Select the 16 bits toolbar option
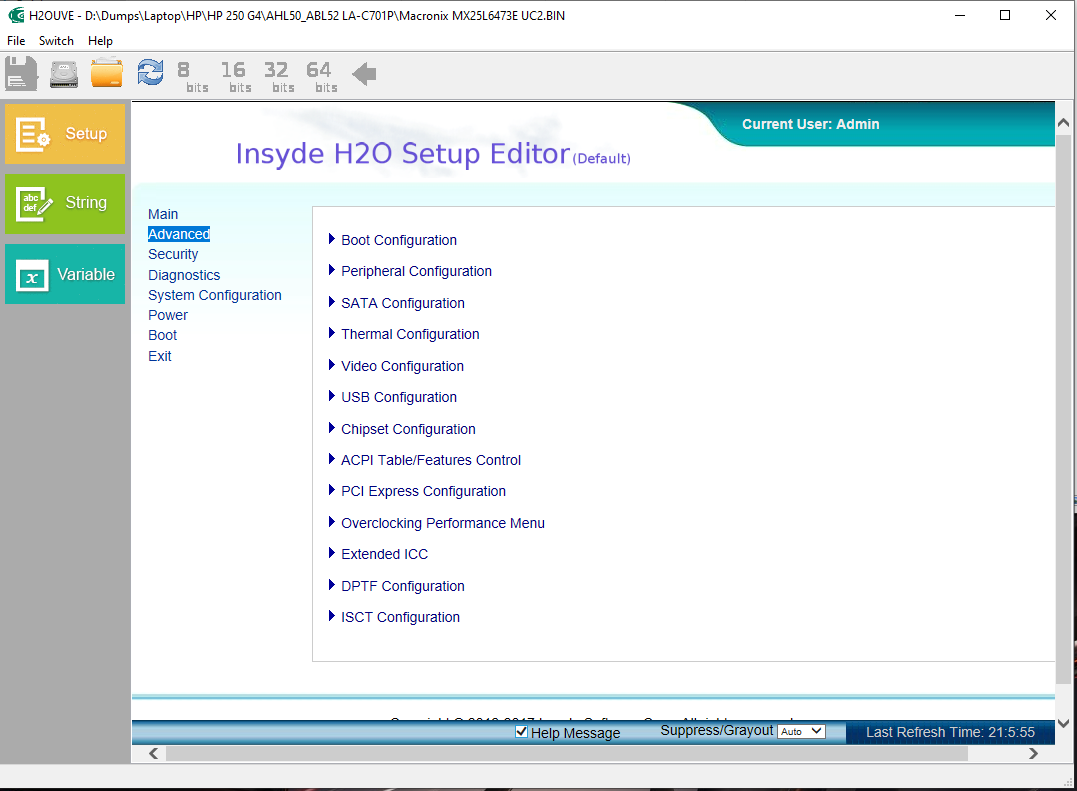Image resolution: width=1077 pixels, height=791 pixels. pos(236,76)
